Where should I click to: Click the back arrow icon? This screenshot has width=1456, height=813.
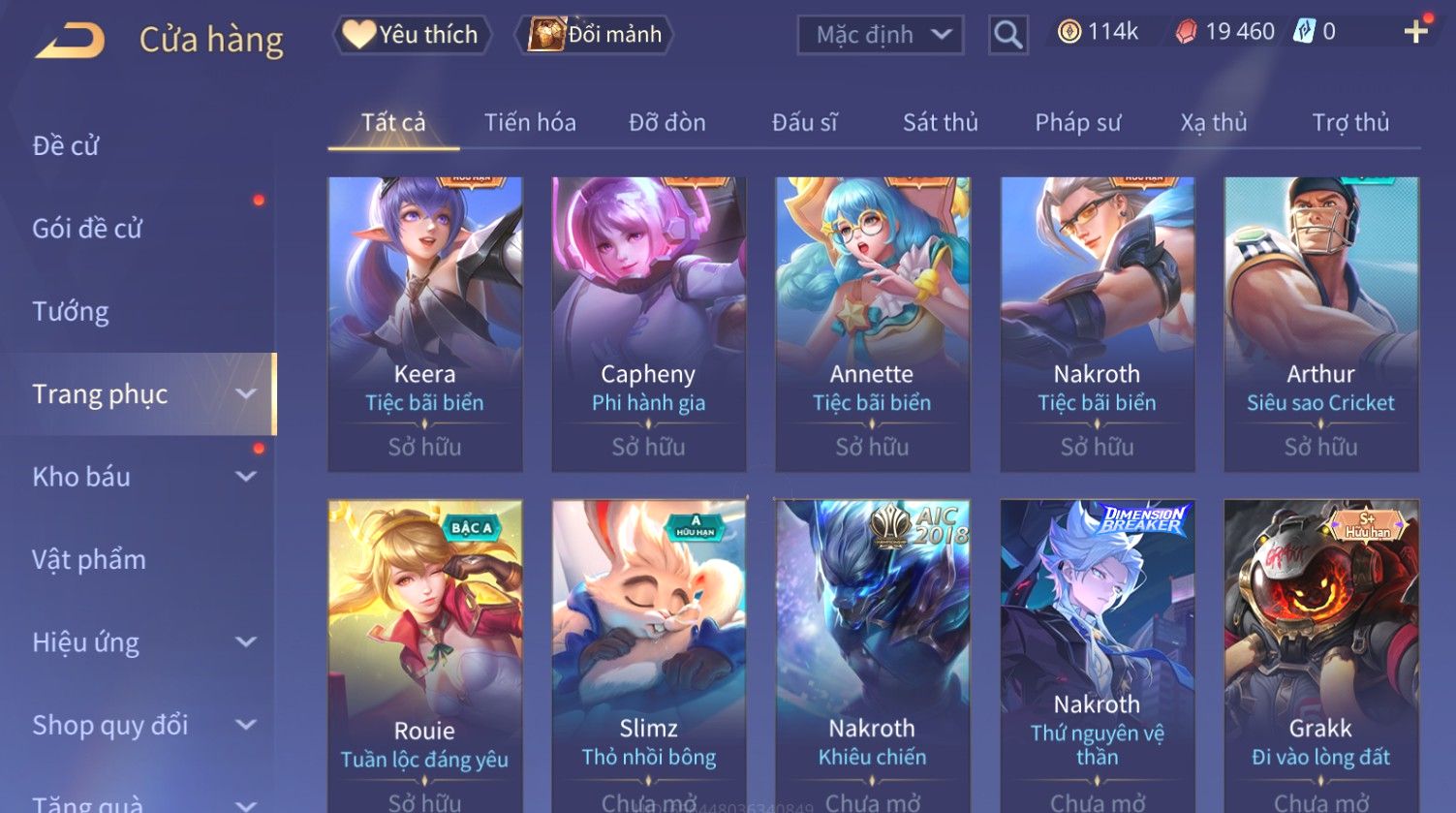tap(70, 41)
